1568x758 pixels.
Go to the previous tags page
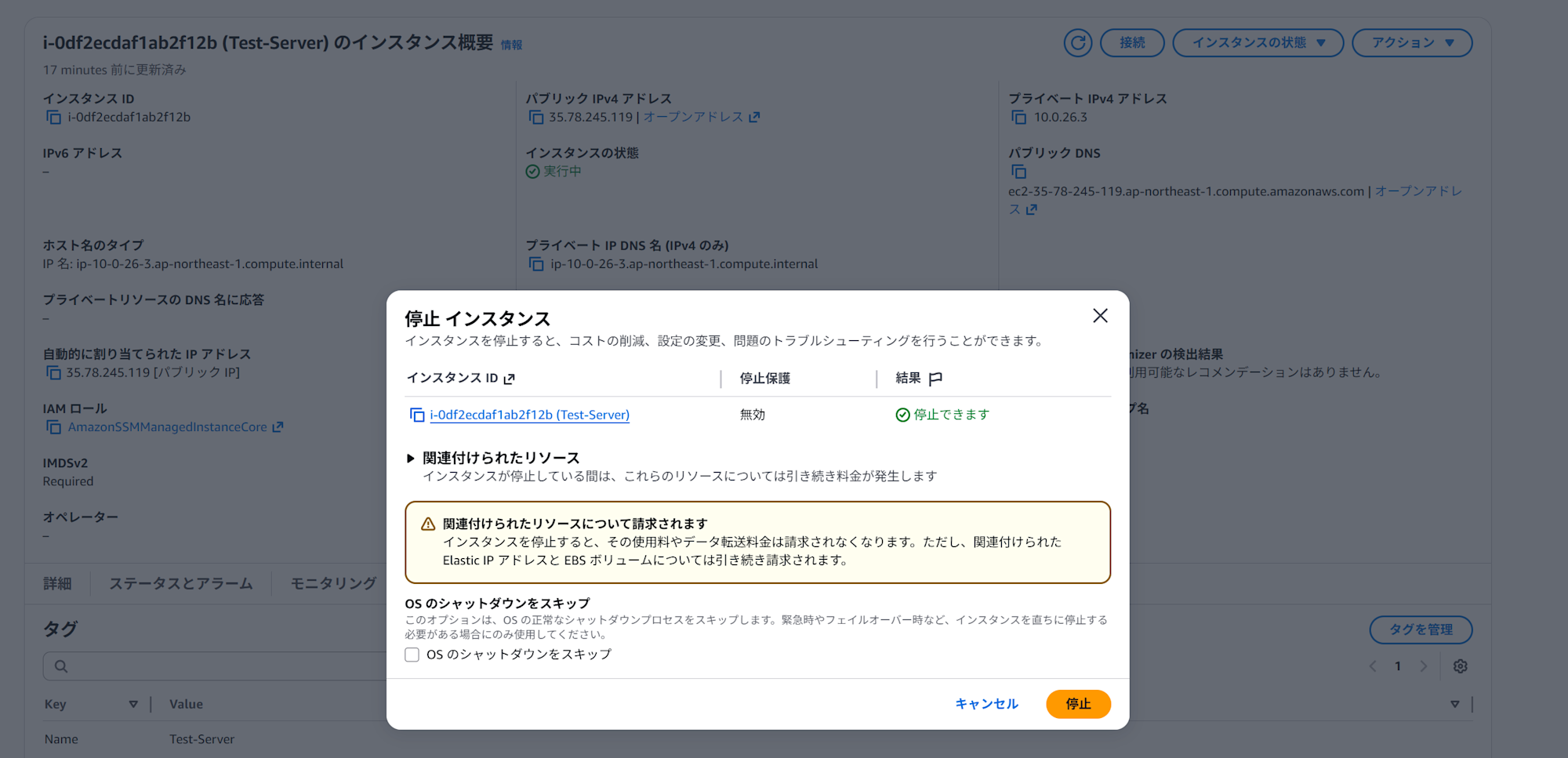coord(1373,666)
